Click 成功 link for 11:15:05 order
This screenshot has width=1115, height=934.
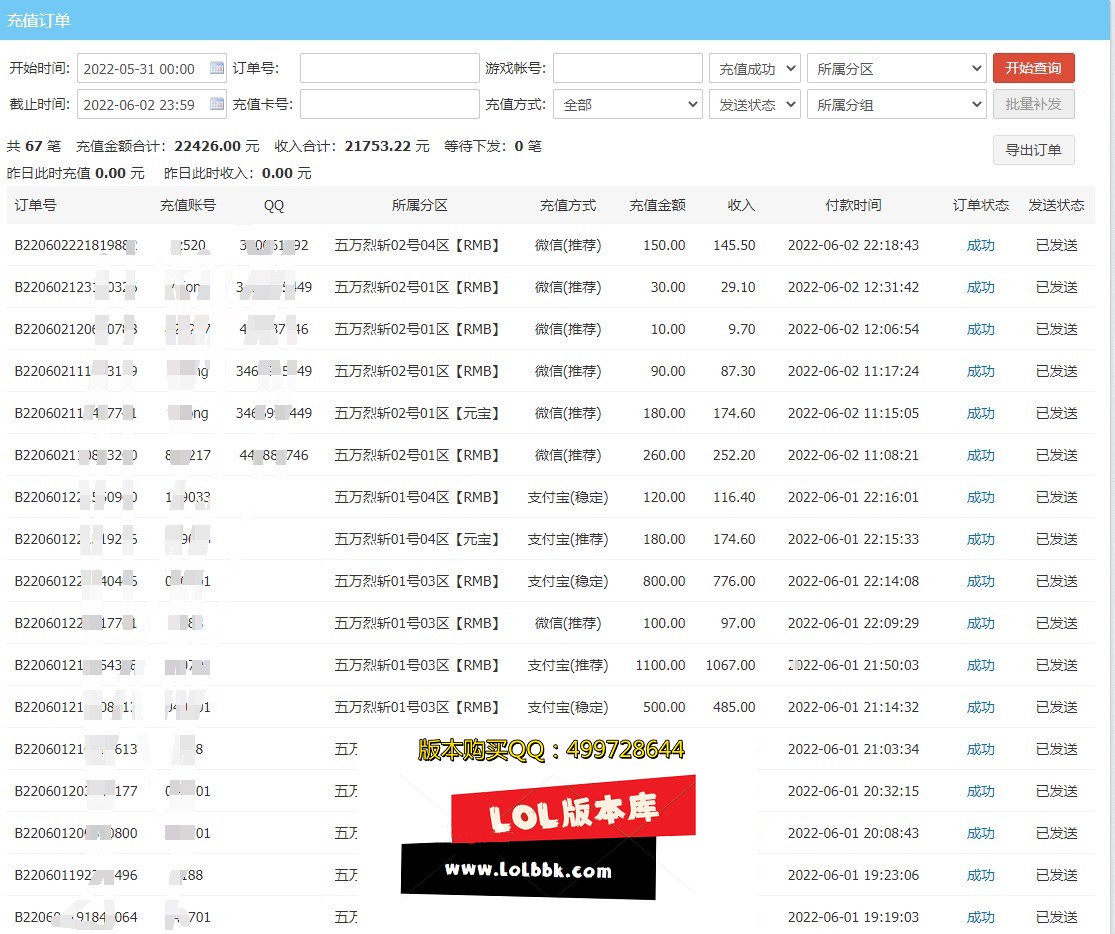(981, 413)
